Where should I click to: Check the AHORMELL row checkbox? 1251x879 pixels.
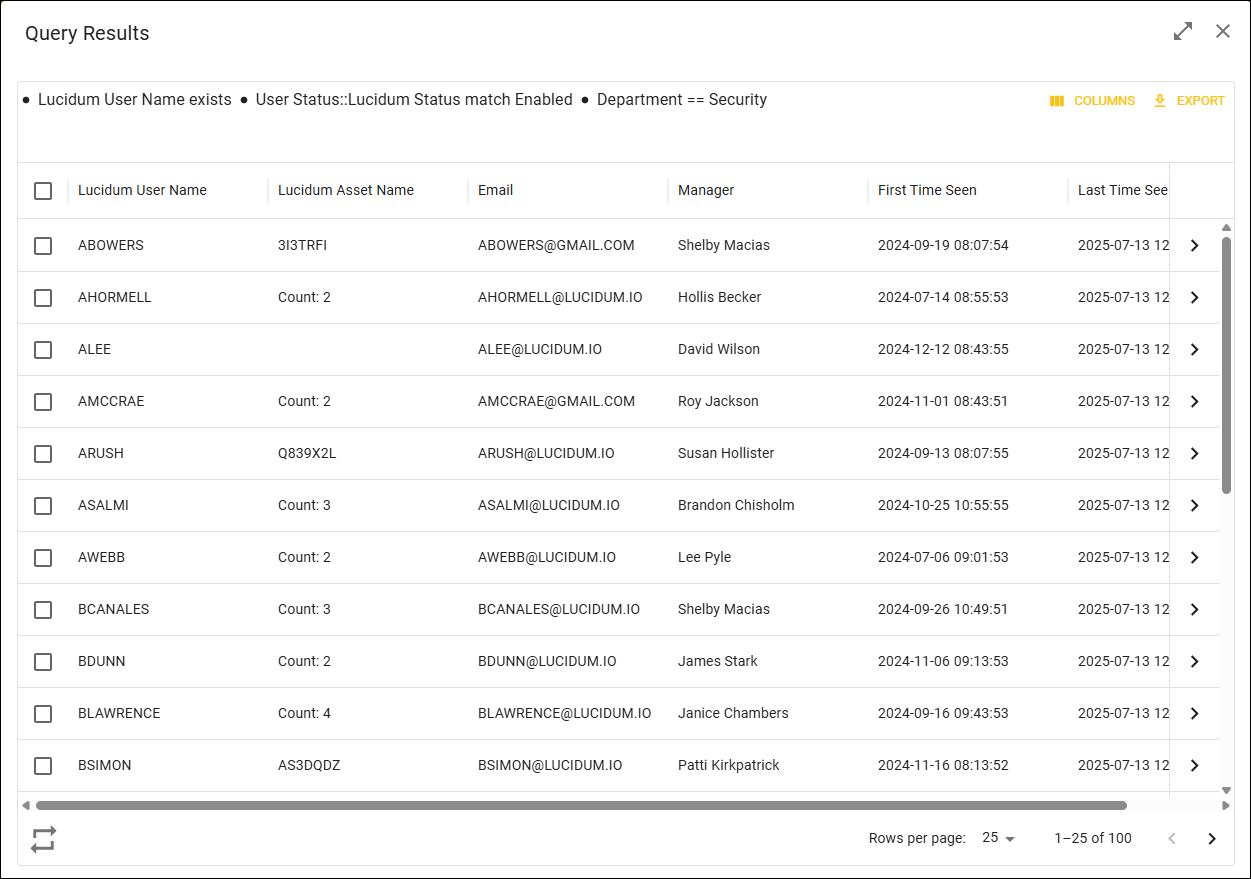[43, 298]
